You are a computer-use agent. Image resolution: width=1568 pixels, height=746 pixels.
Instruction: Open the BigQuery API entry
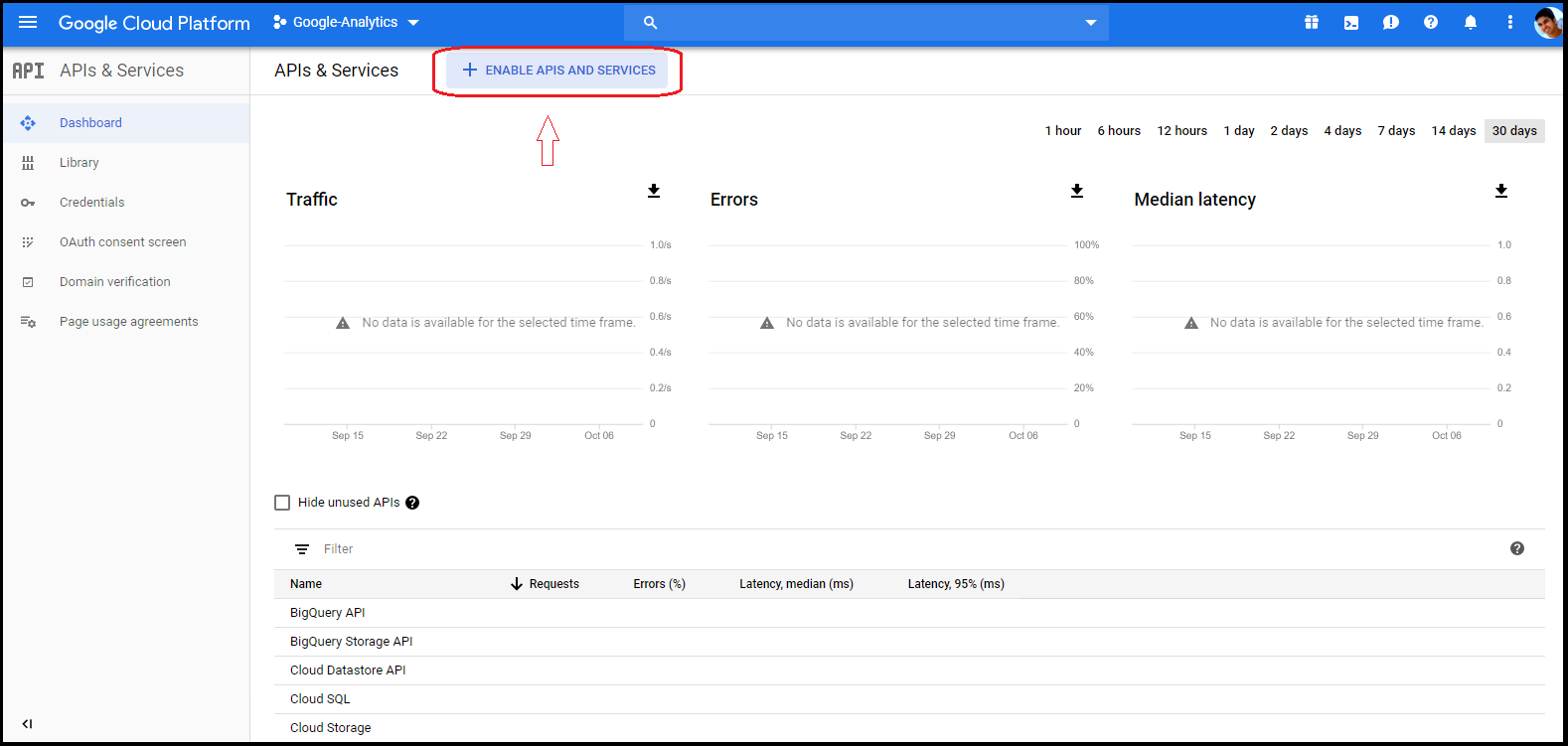[328, 613]
